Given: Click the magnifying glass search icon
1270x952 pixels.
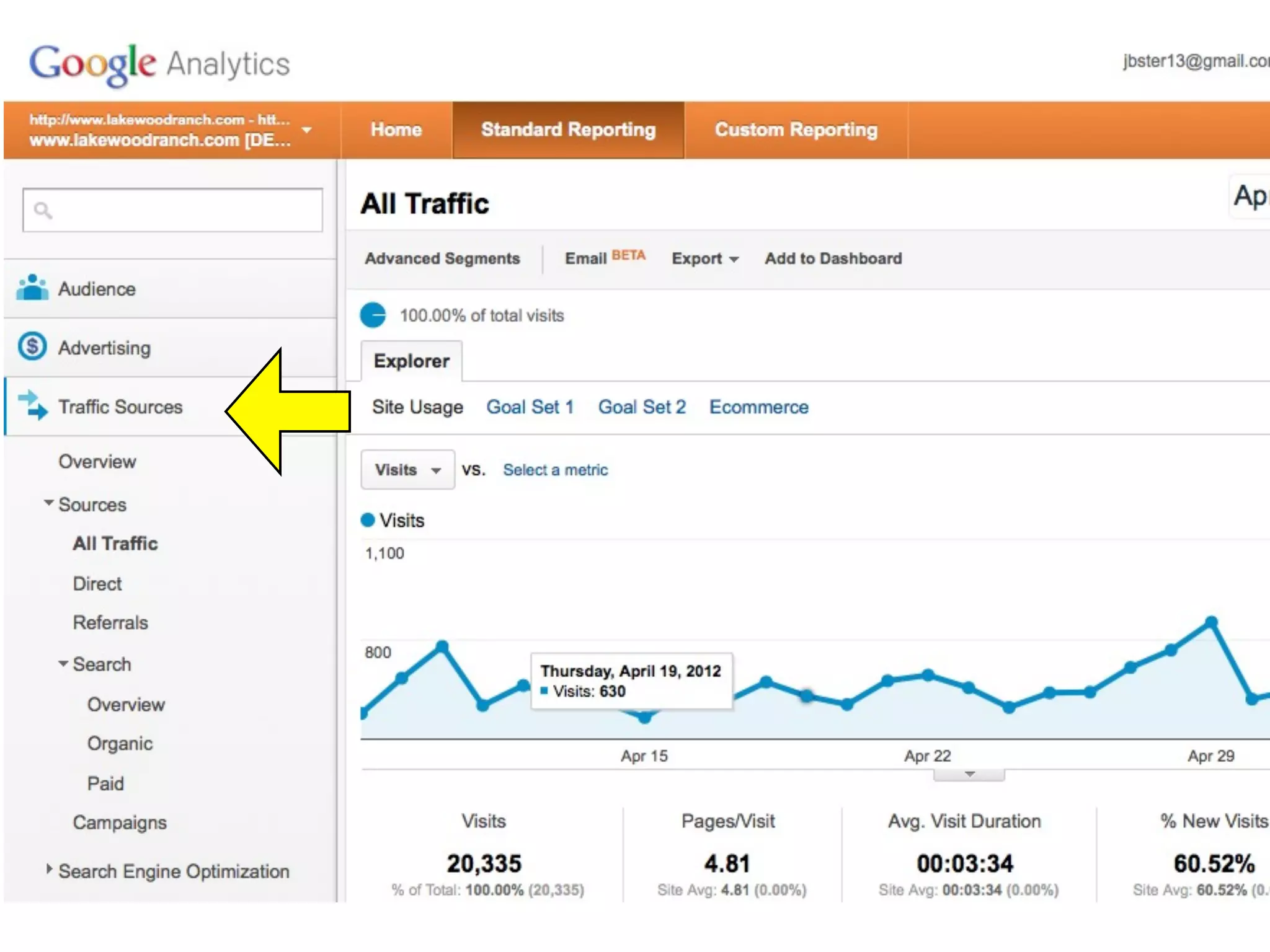Looking at the screenshot, I should click(43, 211).
